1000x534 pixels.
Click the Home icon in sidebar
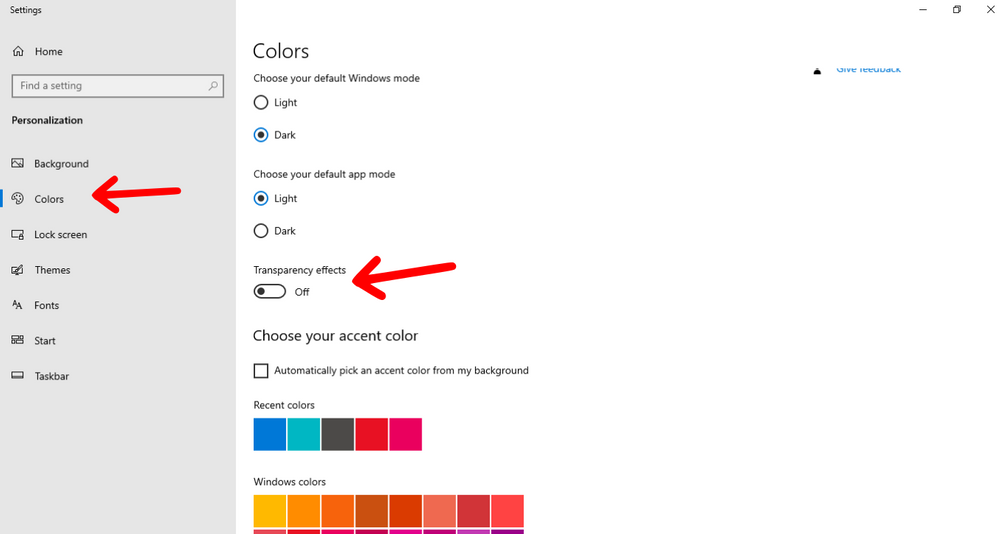tap(18, 51)
